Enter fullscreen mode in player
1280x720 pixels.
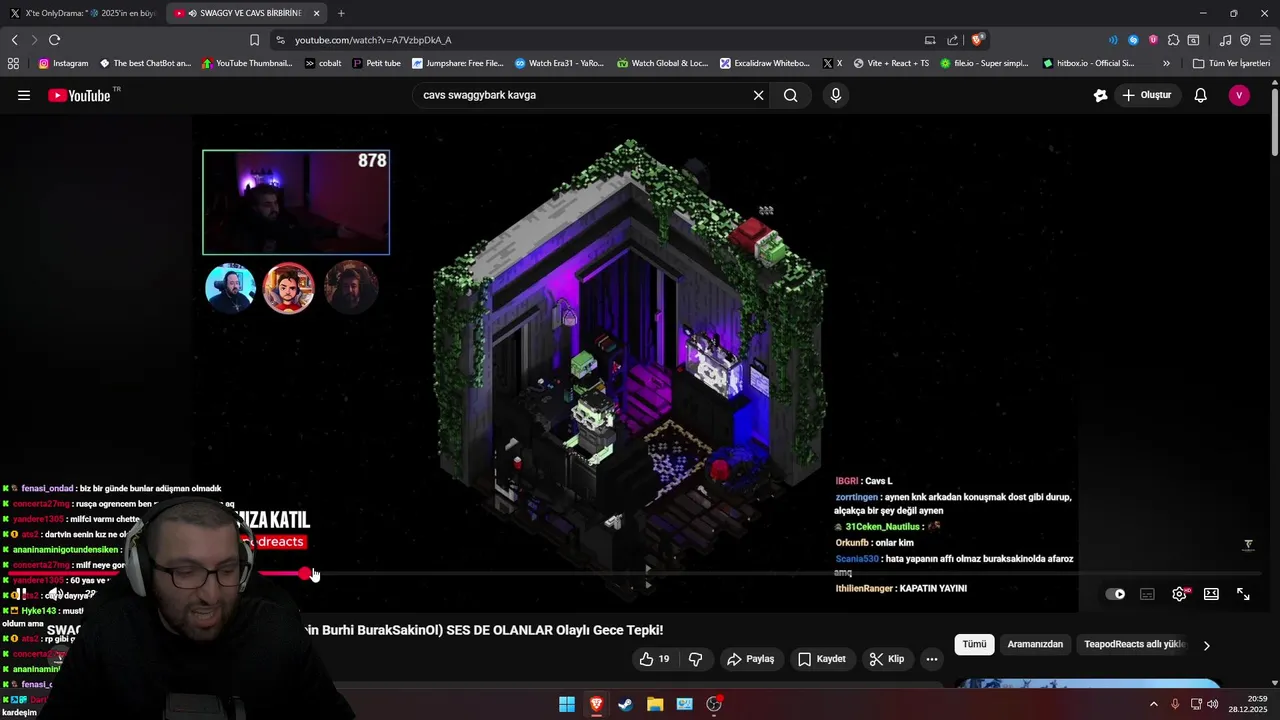pyautogui.click(x=1243, y=594)
